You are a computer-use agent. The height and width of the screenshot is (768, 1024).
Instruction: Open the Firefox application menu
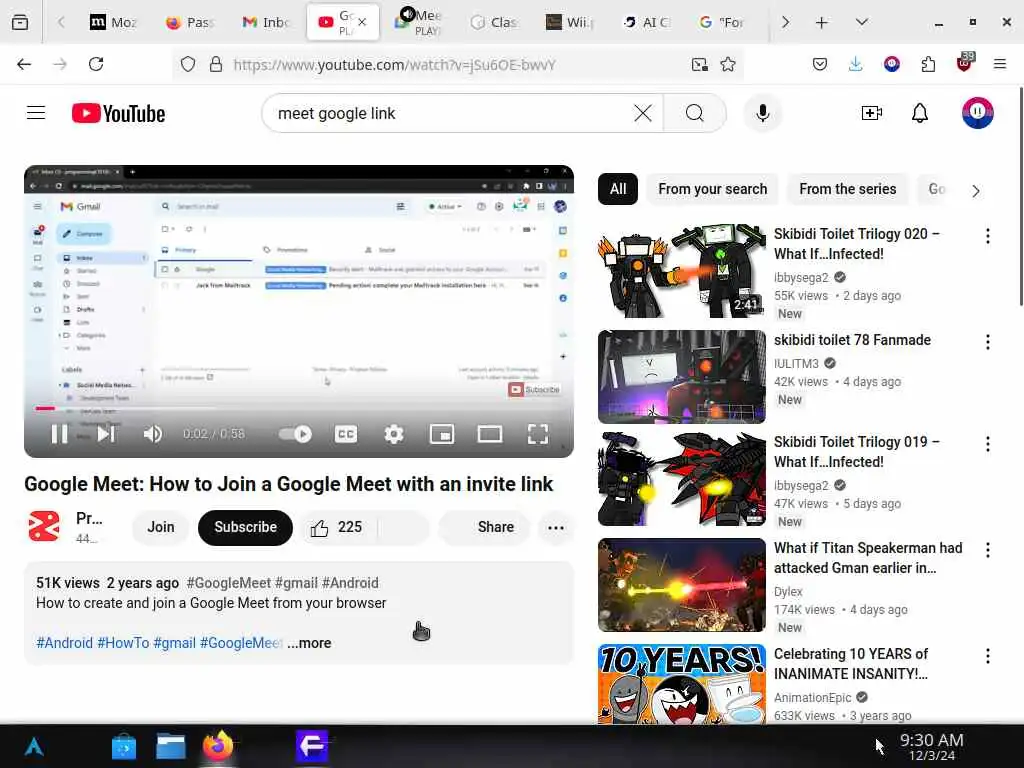point(1000,64)
